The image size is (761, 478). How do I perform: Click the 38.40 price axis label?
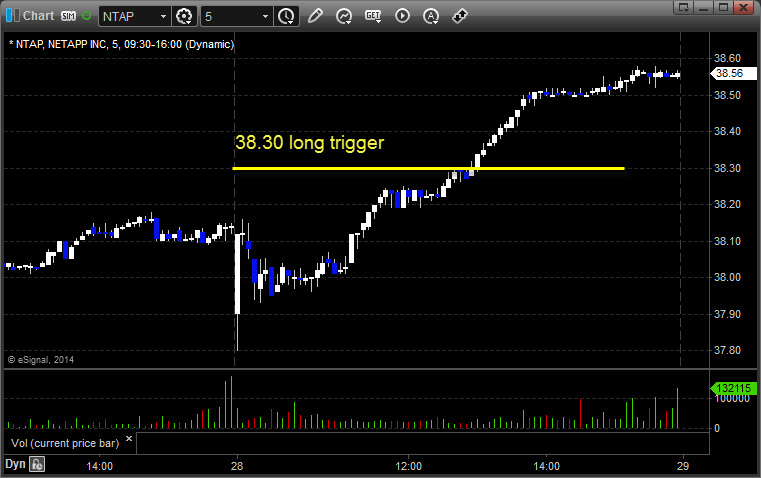pos(728,131)
